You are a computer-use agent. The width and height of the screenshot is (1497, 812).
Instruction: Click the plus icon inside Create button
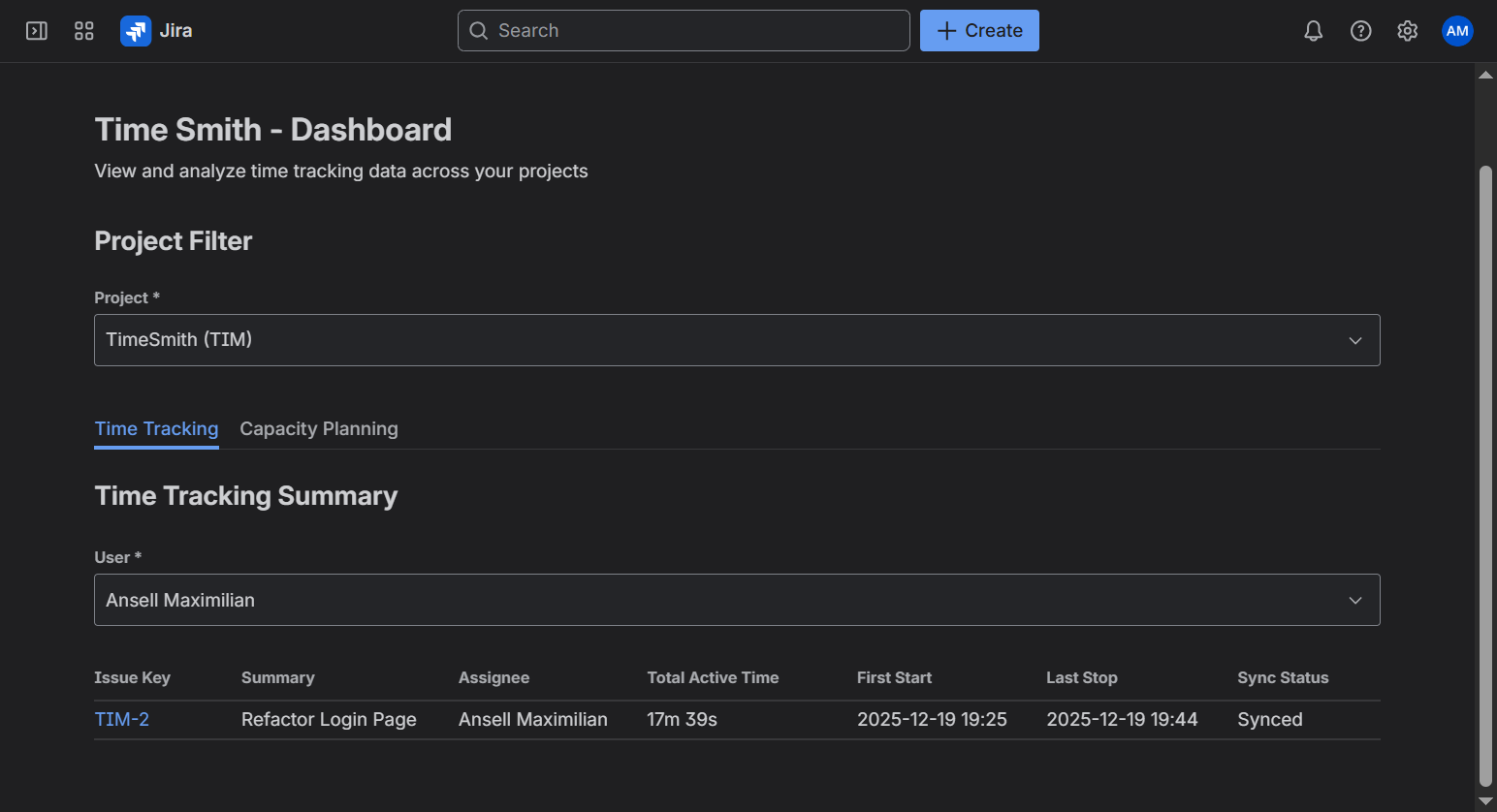click(944, 30)
